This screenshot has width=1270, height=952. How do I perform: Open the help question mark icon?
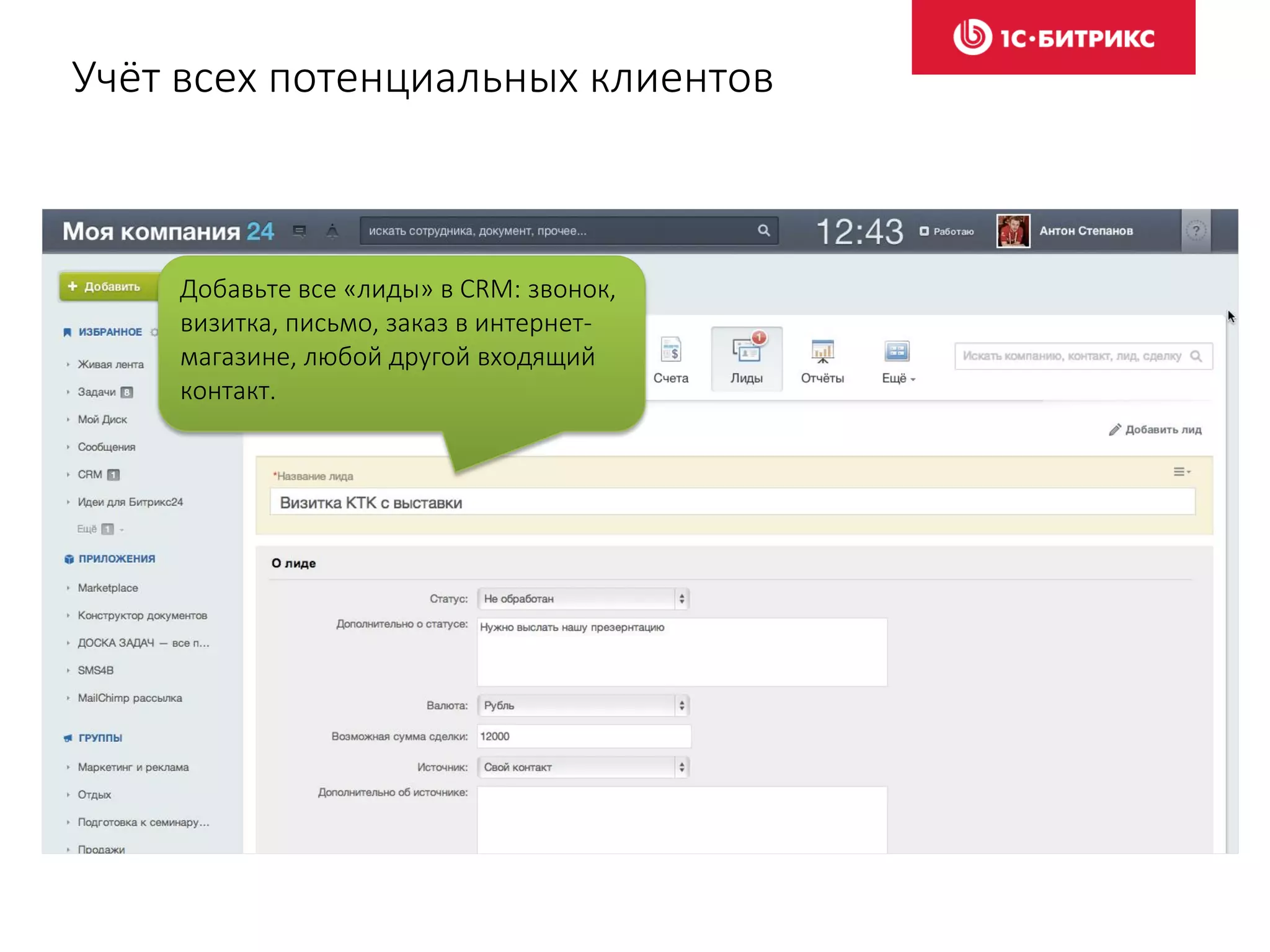click(x=1196, y=231)
